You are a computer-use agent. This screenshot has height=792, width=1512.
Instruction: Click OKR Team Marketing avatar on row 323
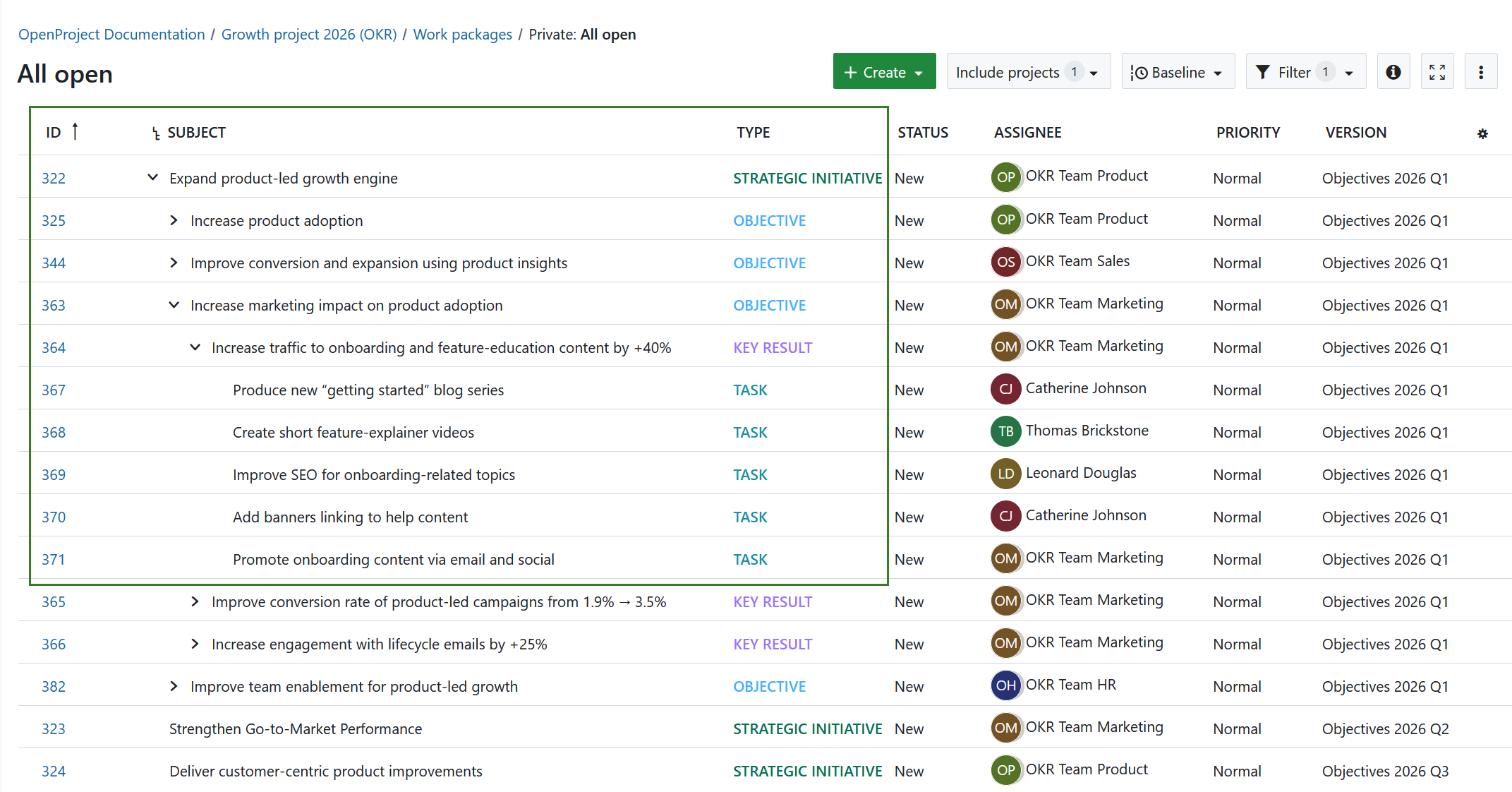(1005, 728)
